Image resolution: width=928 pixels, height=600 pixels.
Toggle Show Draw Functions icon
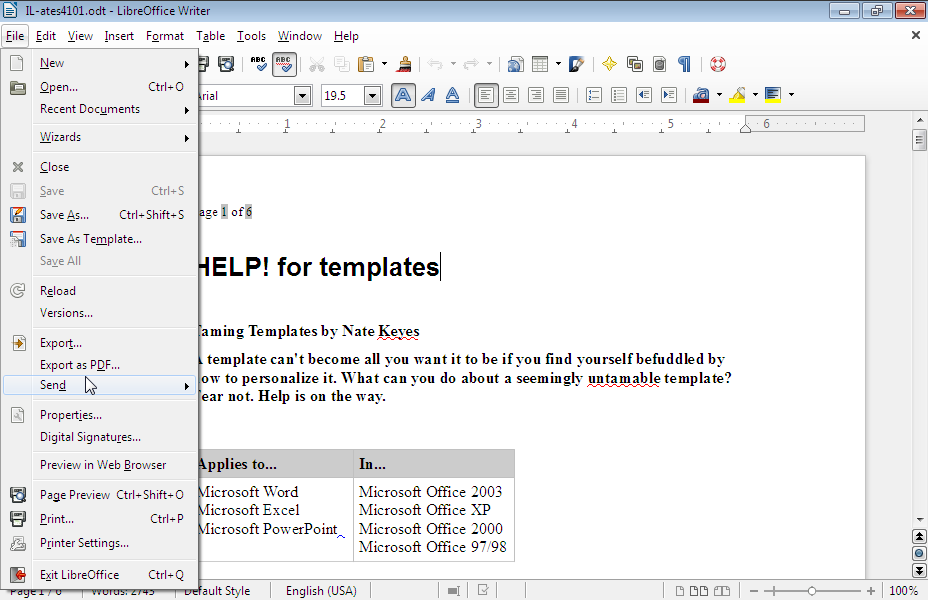(x=576, y=64)
